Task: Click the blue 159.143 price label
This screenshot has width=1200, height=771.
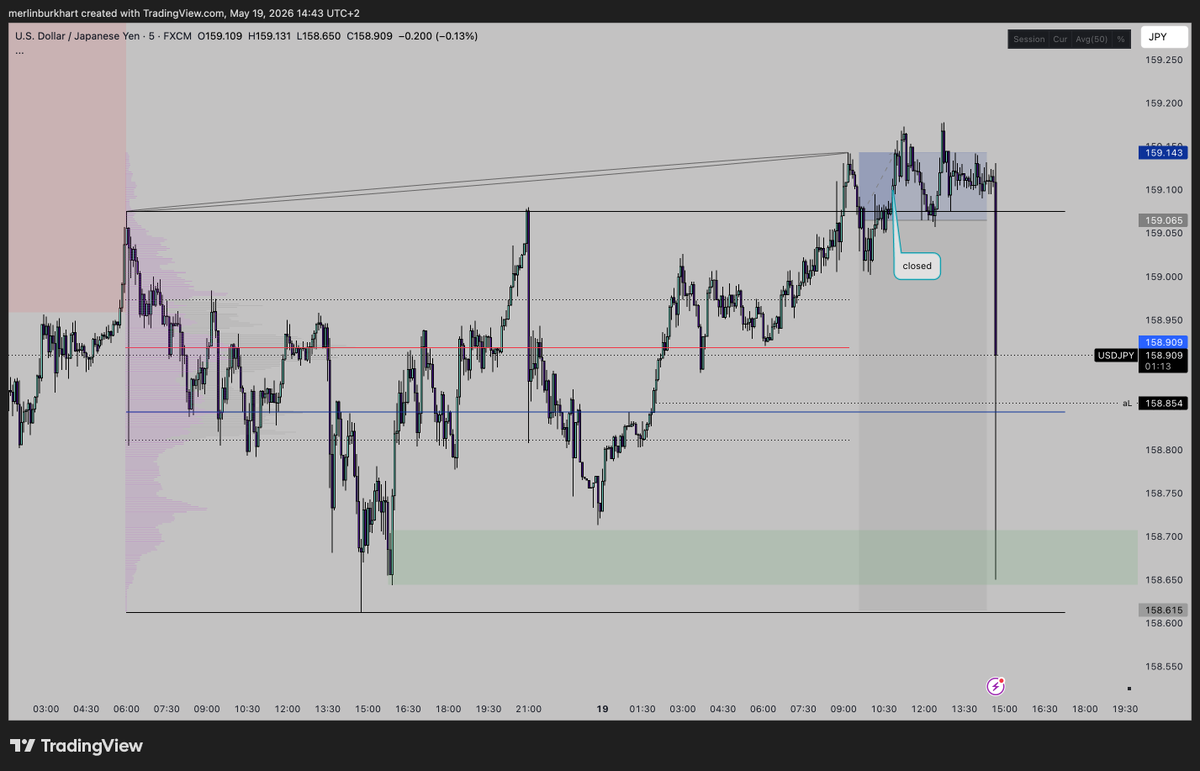Action: click(x=1162, y=153)
